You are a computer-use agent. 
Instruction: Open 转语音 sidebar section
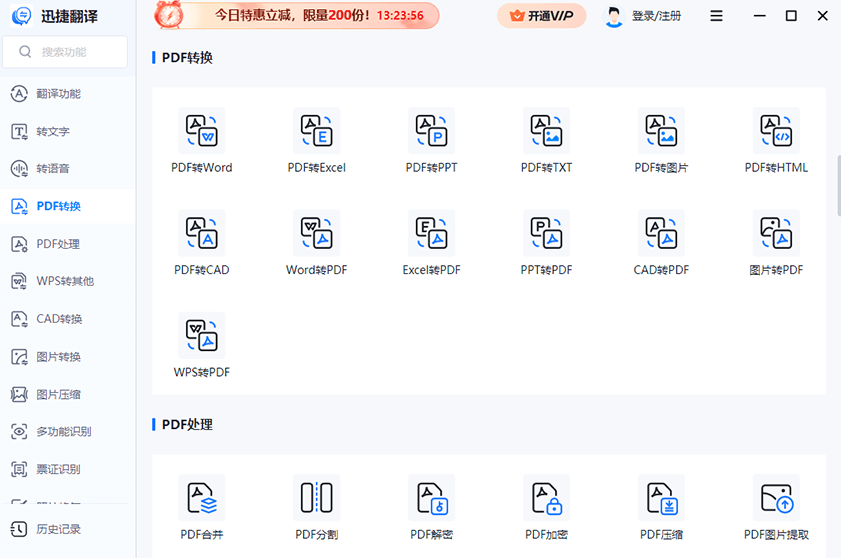pyautogui.click(x=68, y=168)
